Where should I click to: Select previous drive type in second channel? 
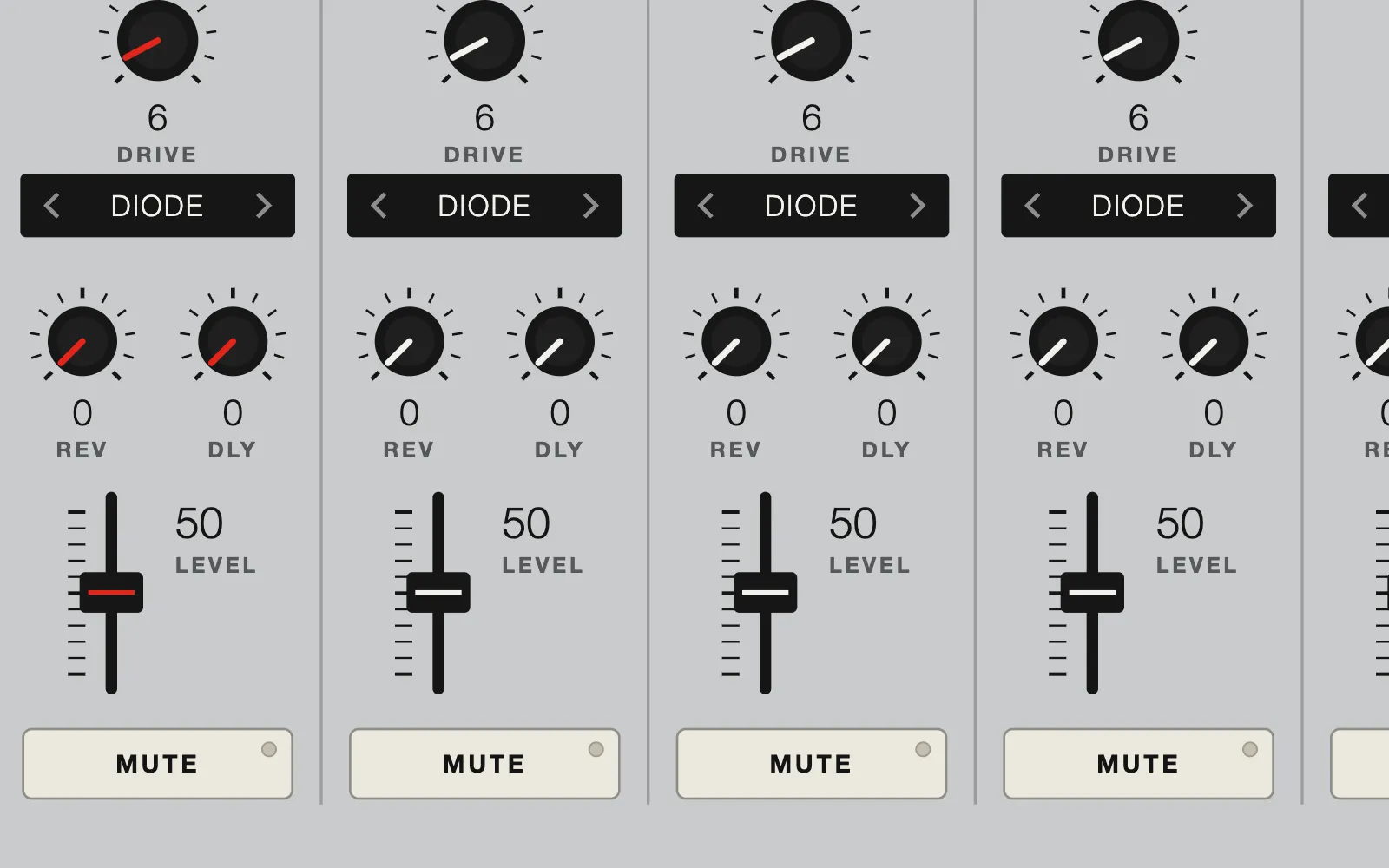[379, 206]
